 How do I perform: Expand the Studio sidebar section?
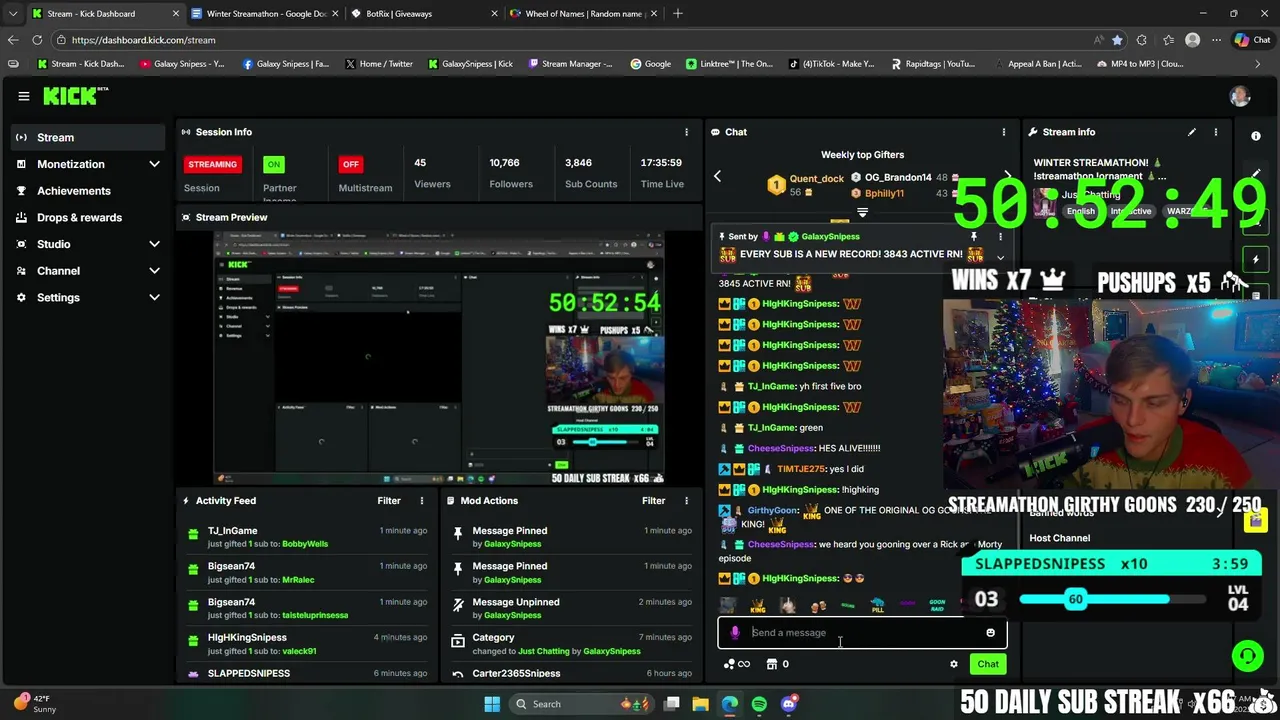[x=154, y=244]
